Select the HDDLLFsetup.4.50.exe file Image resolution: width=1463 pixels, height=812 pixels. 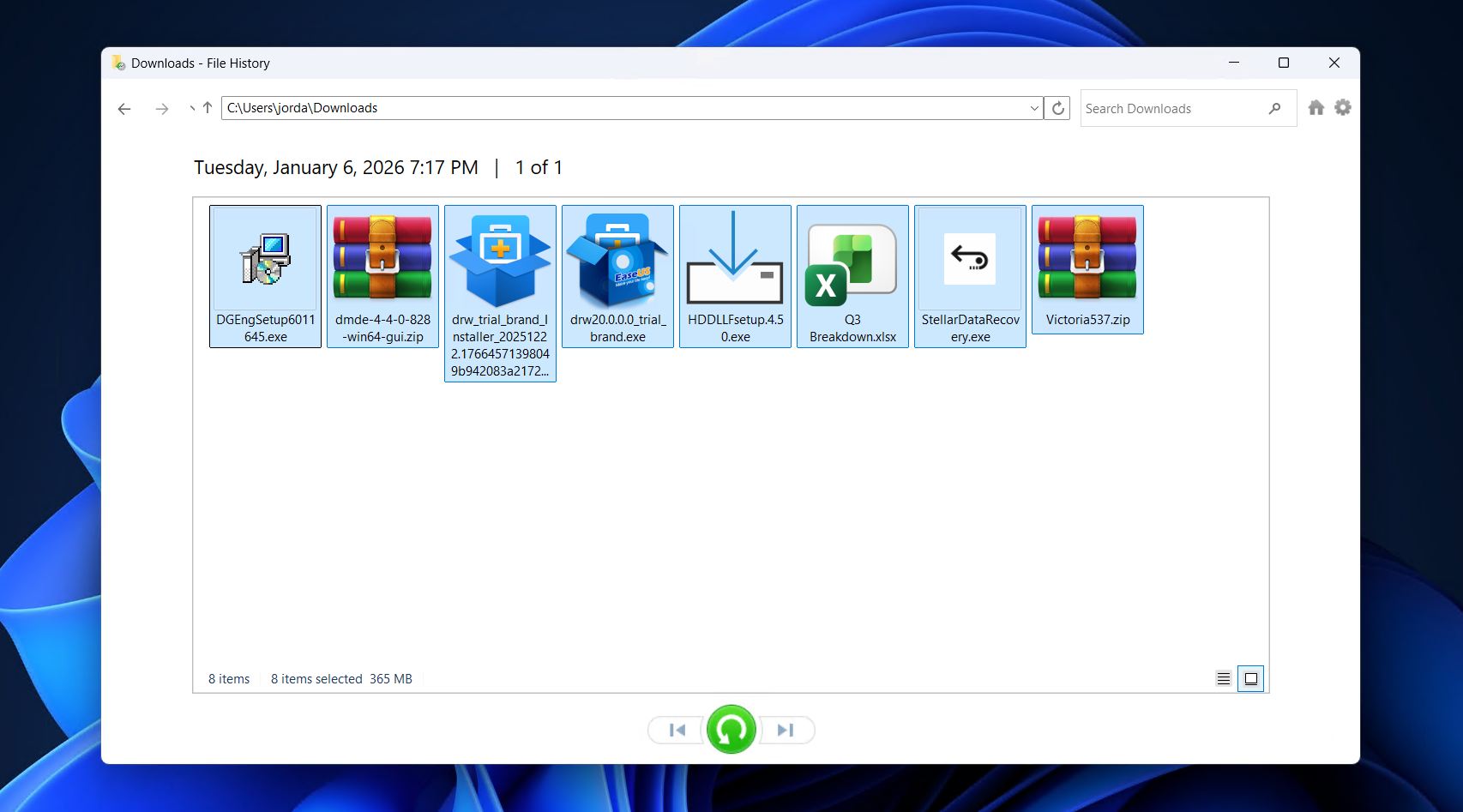point(734,274)
